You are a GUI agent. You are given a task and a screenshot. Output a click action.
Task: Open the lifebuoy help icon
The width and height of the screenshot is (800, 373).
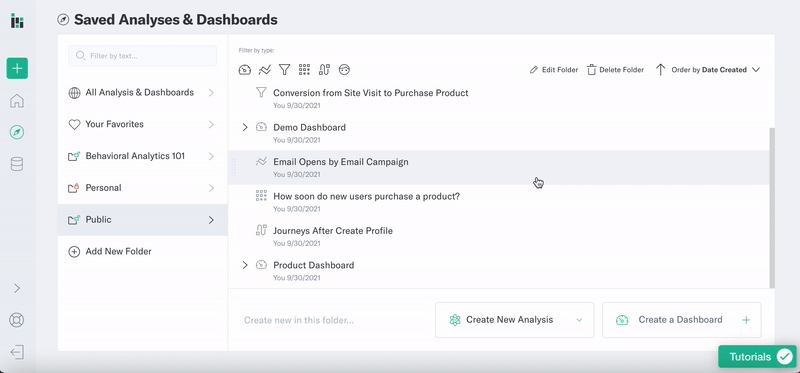17,320
